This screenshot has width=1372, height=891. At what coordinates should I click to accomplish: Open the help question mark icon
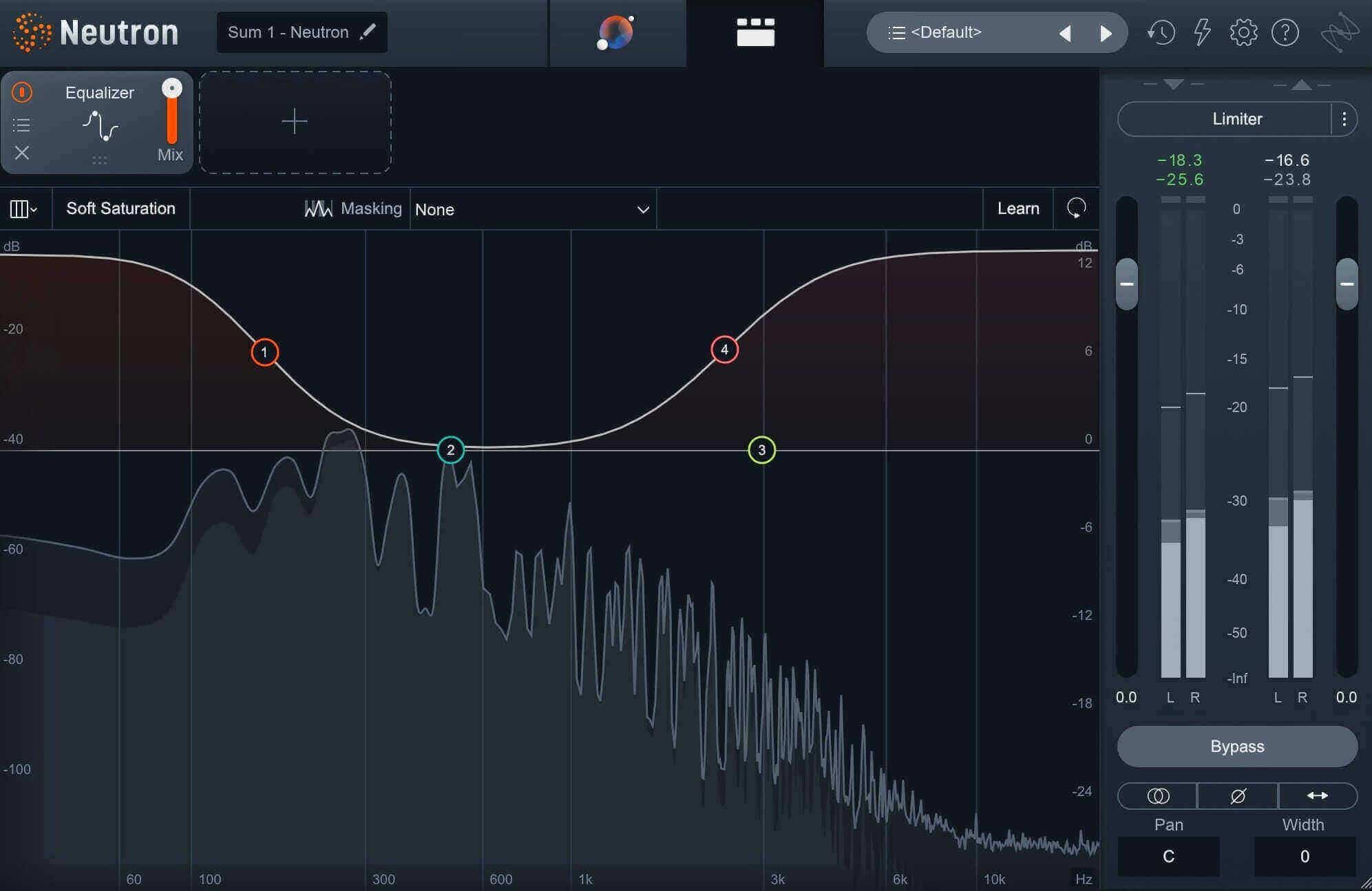tap(1285, 32)
